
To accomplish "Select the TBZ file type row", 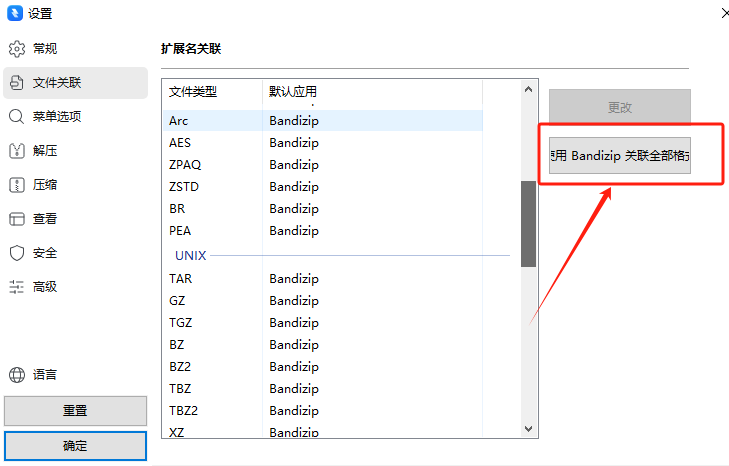I will click(x=323, y=388).
